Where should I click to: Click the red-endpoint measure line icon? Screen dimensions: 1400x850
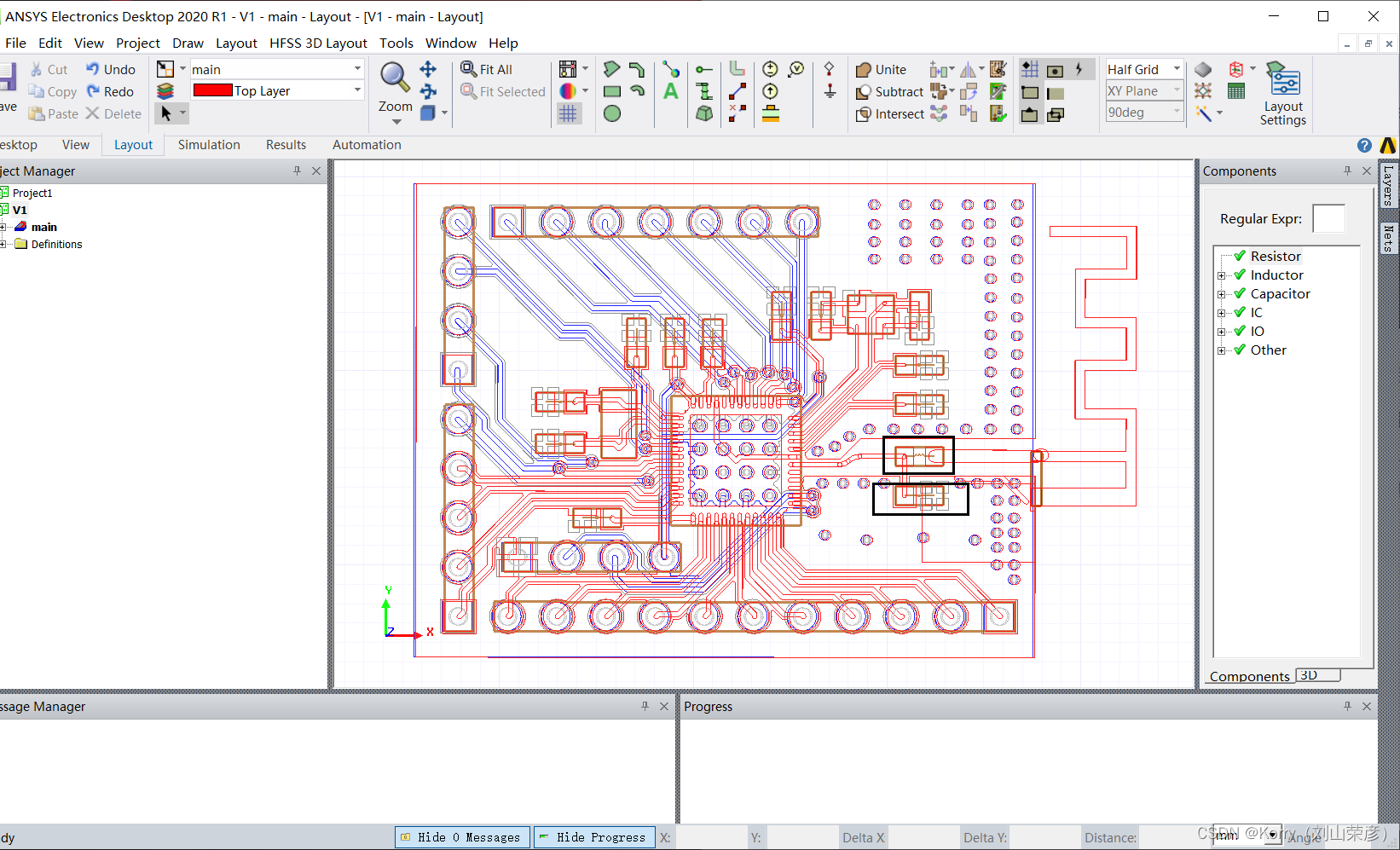coord(738,91)
